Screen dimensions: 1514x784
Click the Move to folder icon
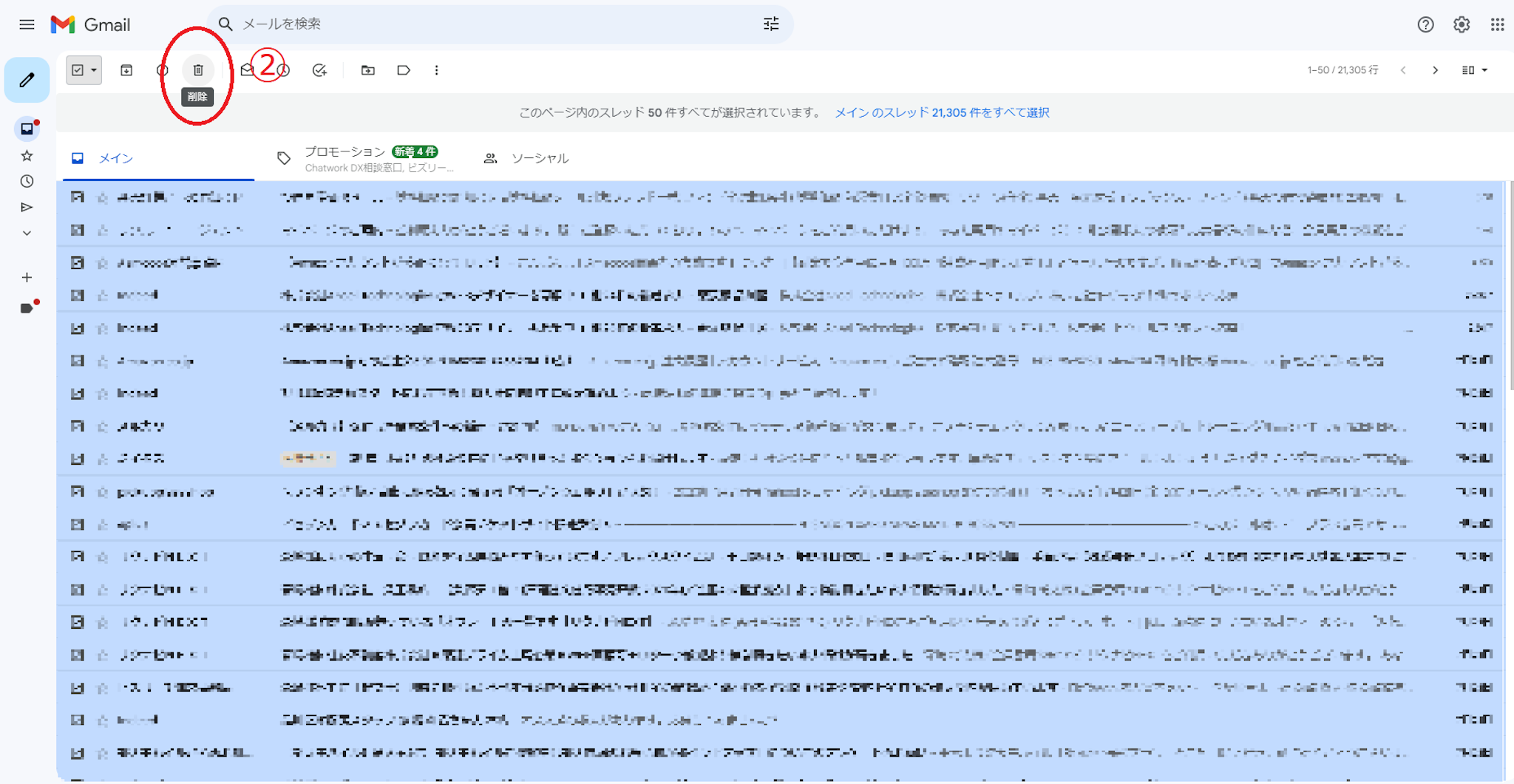point(367,70)
